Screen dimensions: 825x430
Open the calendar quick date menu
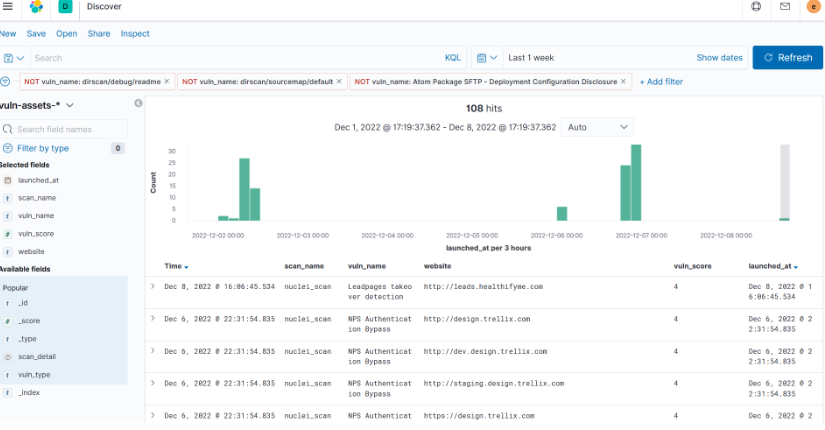pyautogui.click(x=487, y=58)
